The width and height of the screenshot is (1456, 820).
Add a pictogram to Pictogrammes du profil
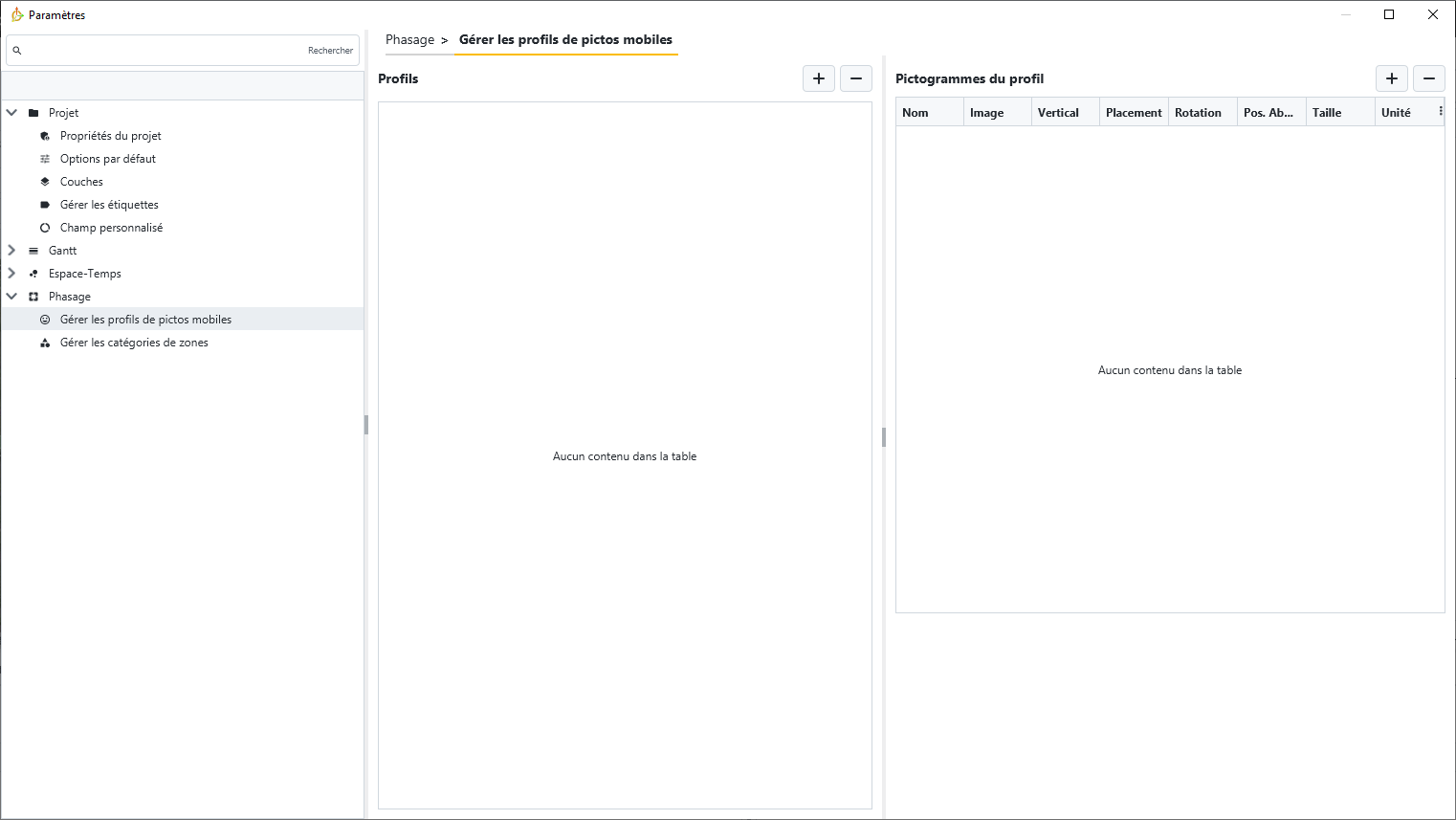click(1391, 78)
